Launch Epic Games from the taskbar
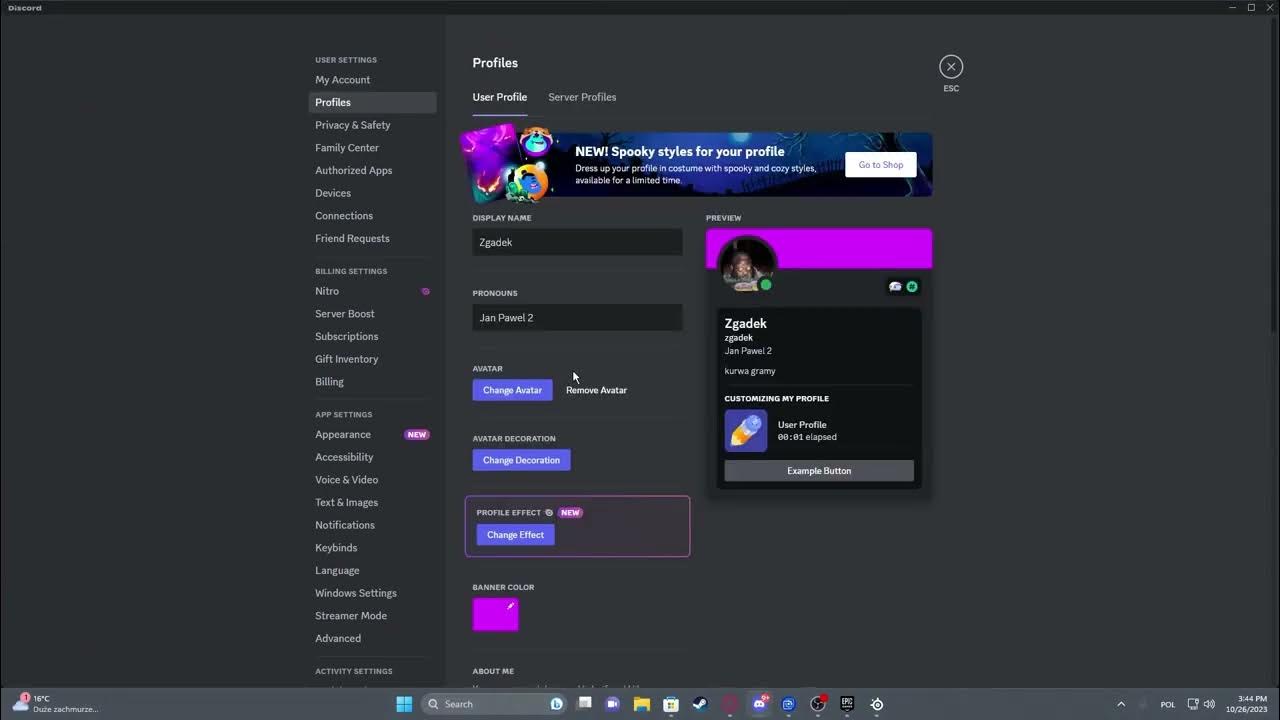Viewport: 1280px width, 720px height. [847, 704]
